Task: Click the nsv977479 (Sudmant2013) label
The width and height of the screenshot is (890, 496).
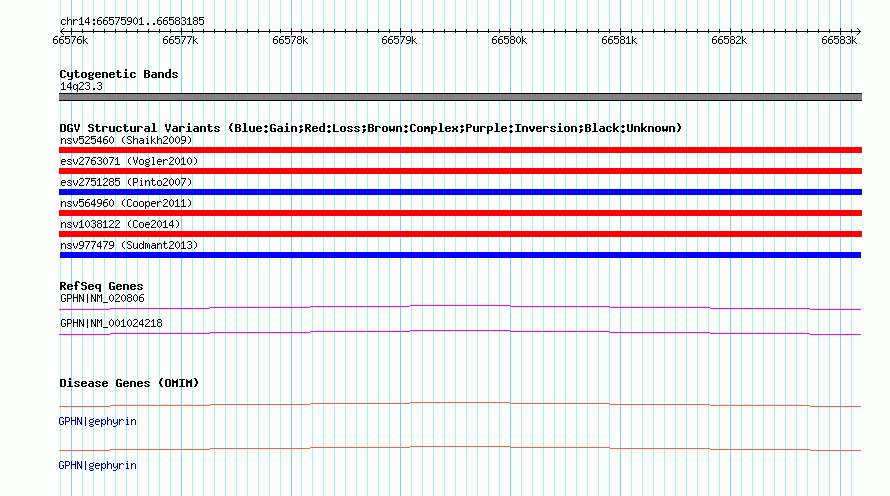Action: [129, 245]
